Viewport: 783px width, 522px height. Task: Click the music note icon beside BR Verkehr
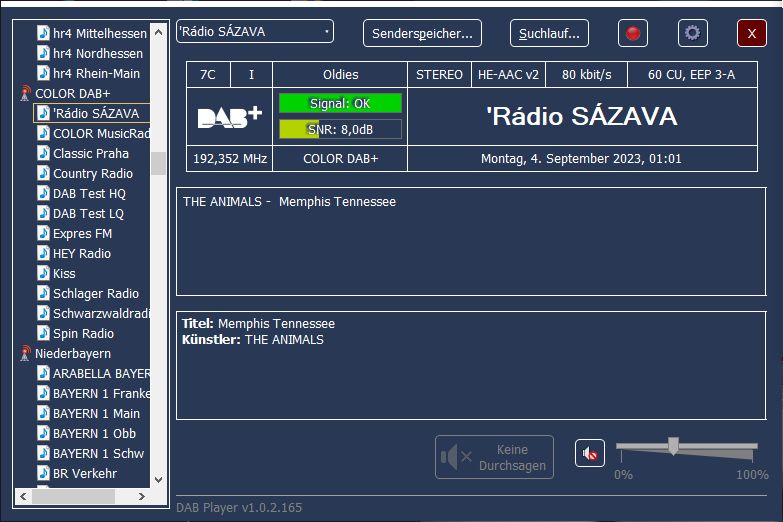click(43, 473)
